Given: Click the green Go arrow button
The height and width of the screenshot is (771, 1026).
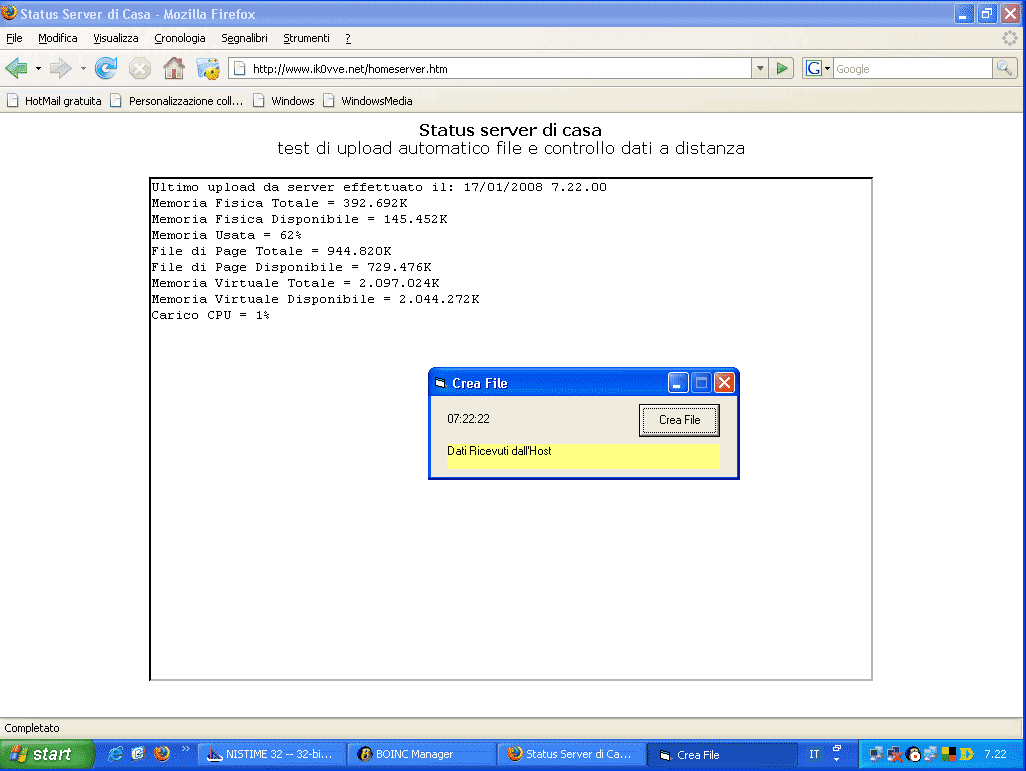Looking at the screenshot, I should (782, 68).
